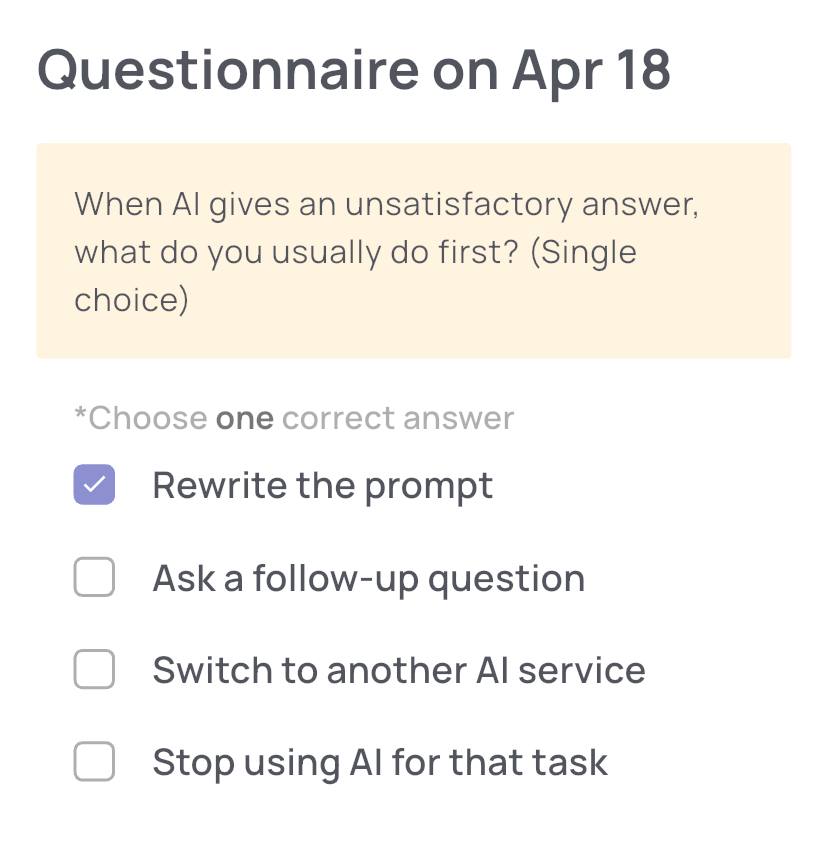Screen dimensions: 828x848
Task: Click the word "Questionnaire" in the heading
Action: click(228, 70)
